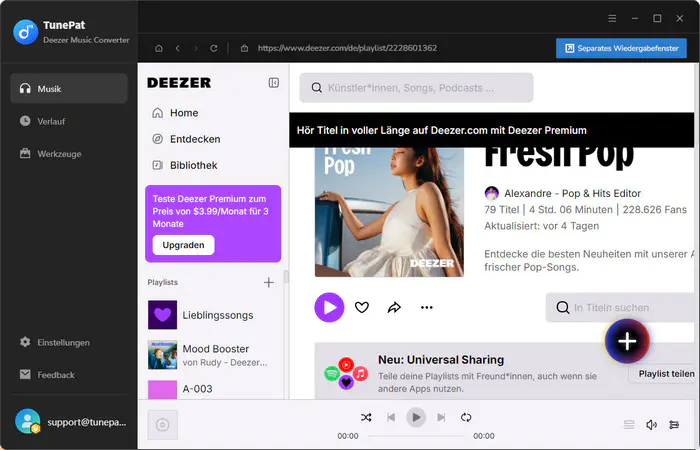Open the support@tunepa... account profile
Image resolution: width=700 pixels, height=450 pixels.
(71, 421)
